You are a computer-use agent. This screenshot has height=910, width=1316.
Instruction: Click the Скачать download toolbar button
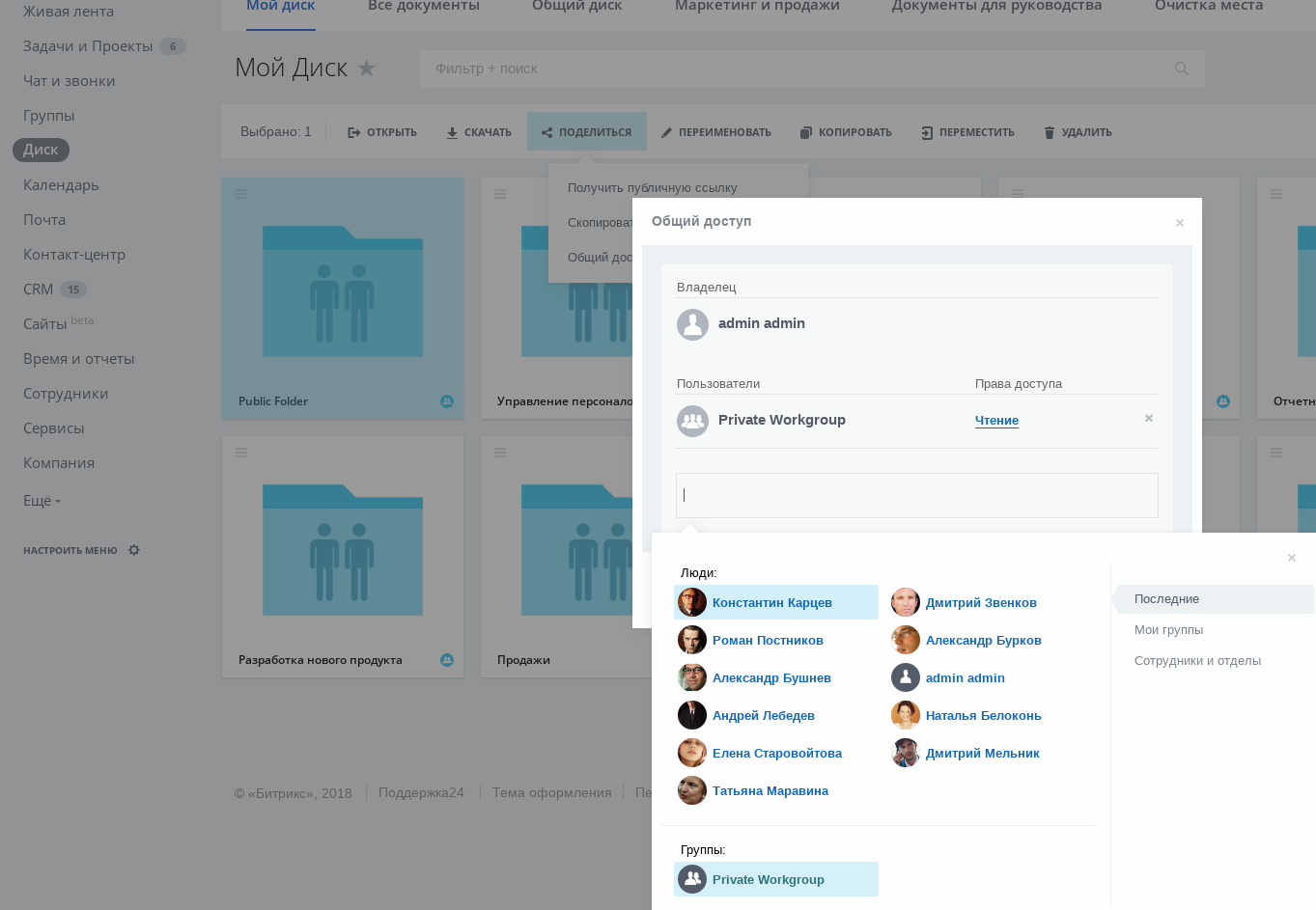479,132
